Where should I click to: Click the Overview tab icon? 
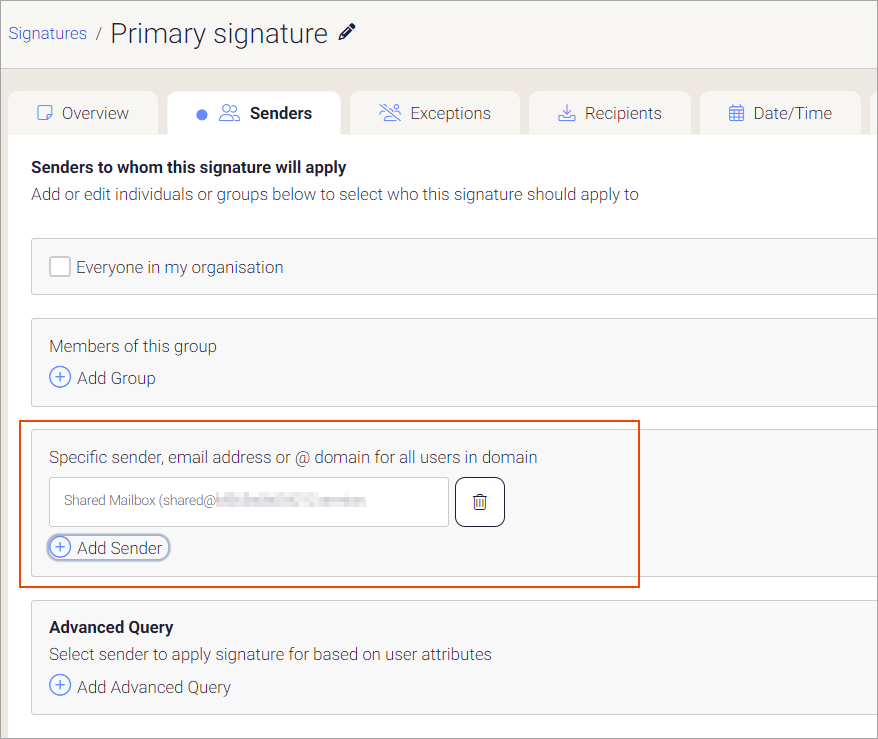[x=44, y=113]
